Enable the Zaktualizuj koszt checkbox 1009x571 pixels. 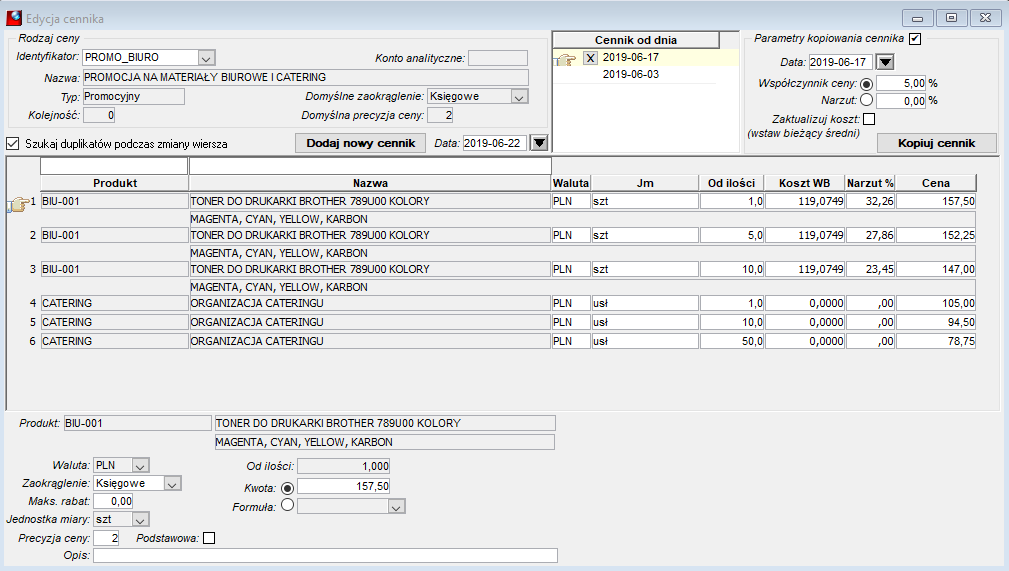click(x=869, y=119)
